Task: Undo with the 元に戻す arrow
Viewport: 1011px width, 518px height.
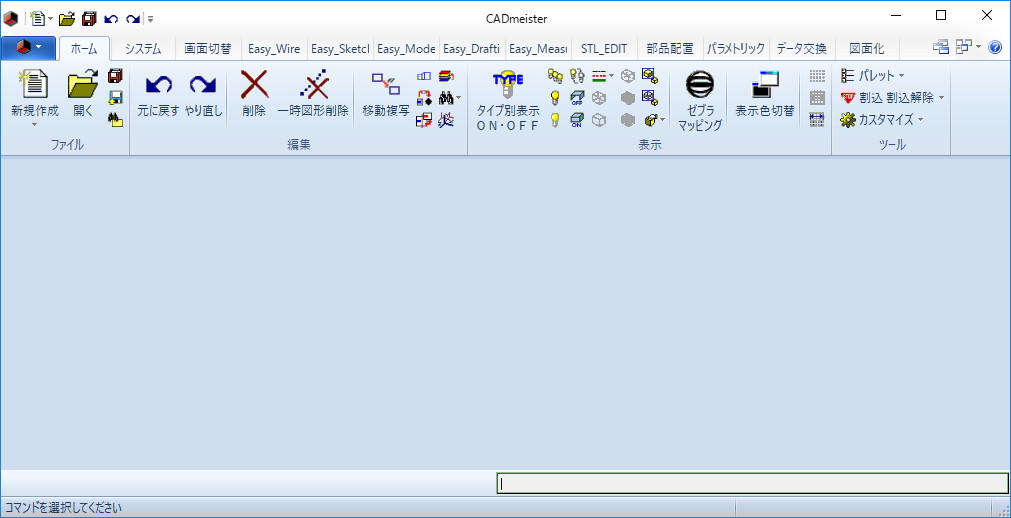Action: [x=158, y=84]
